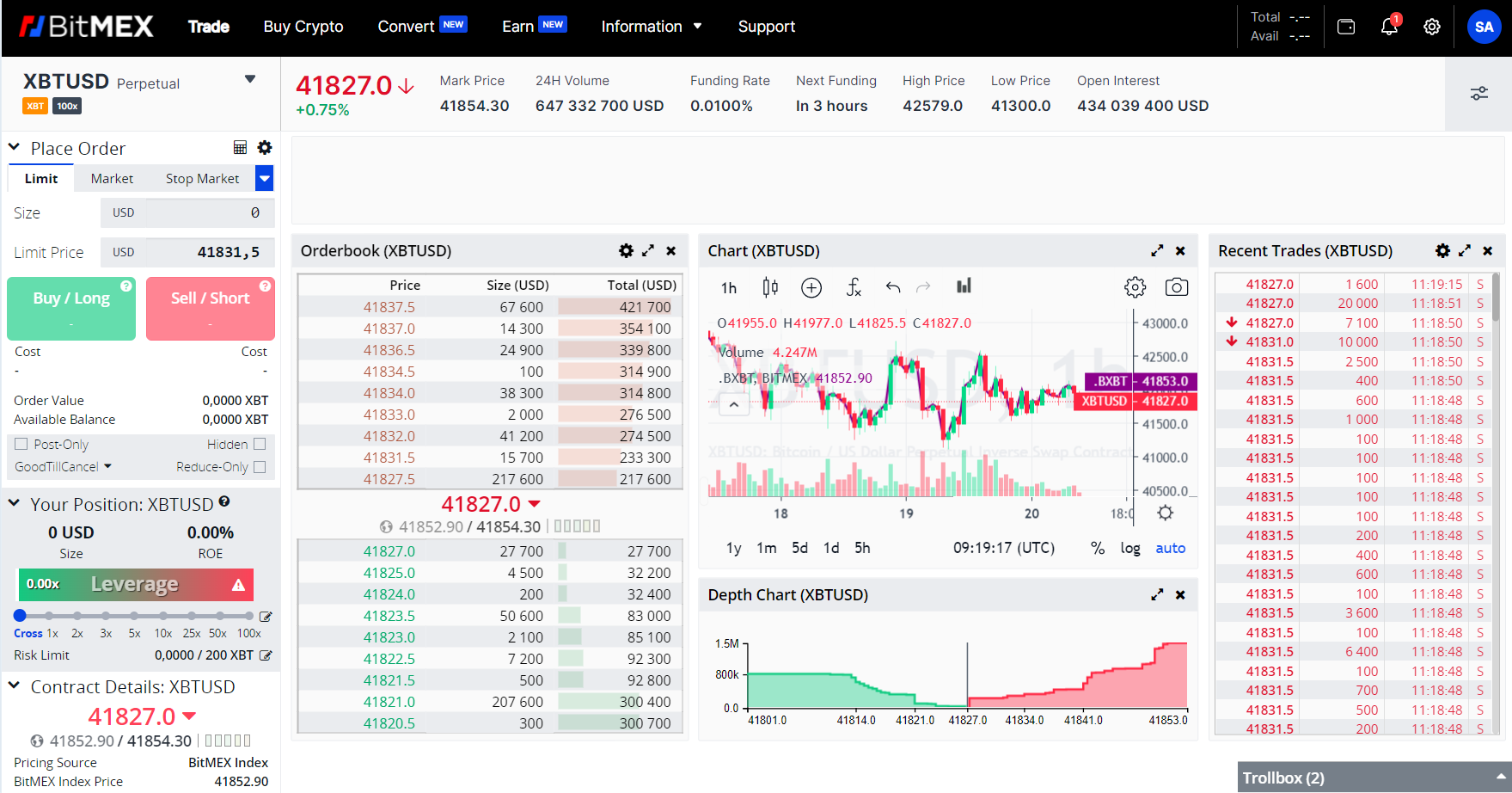Open 1h chart interval selector
The image size is (1512, 793).
pos(729,288)
